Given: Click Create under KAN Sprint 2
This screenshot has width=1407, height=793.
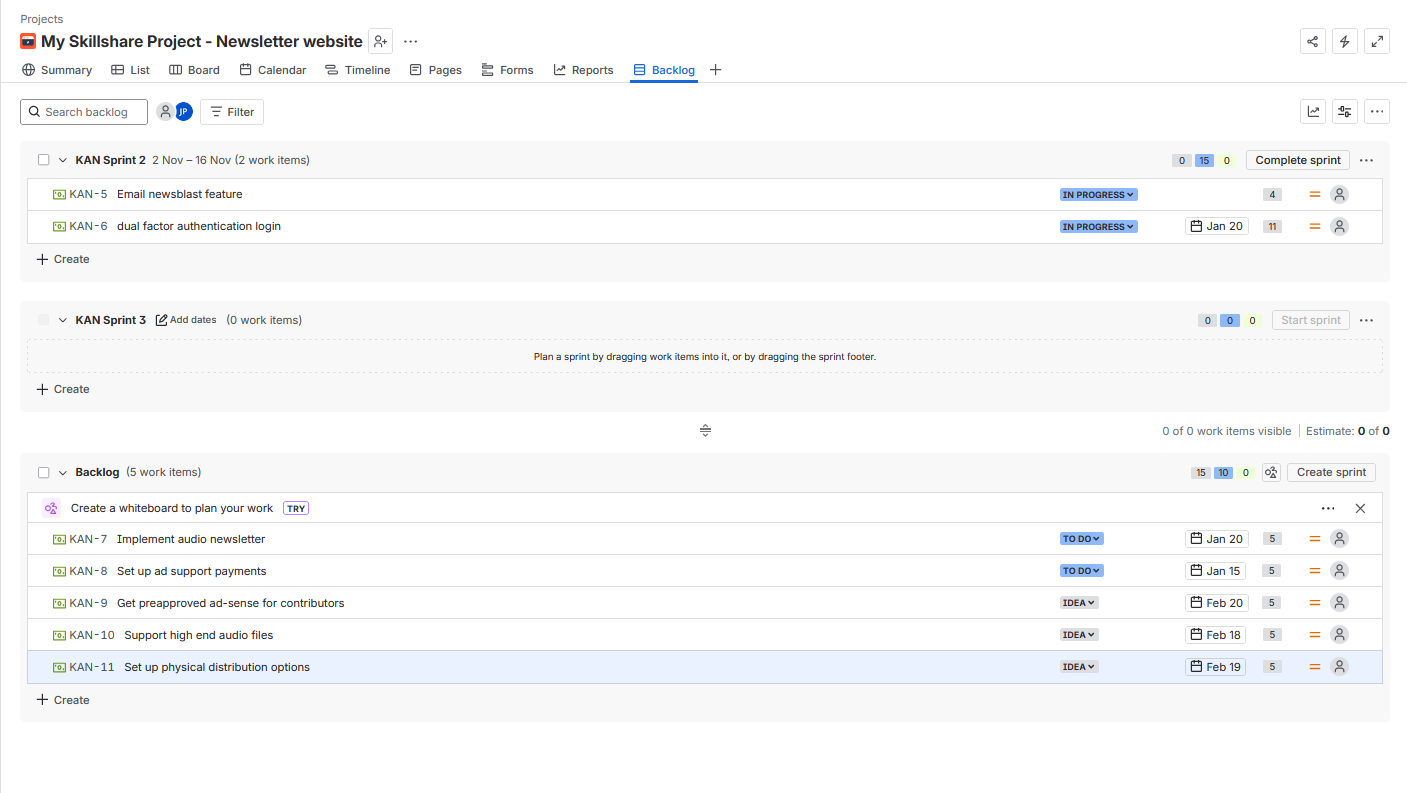Looking at the screenshot, I should pyautogui.click(x=63, y=259).
